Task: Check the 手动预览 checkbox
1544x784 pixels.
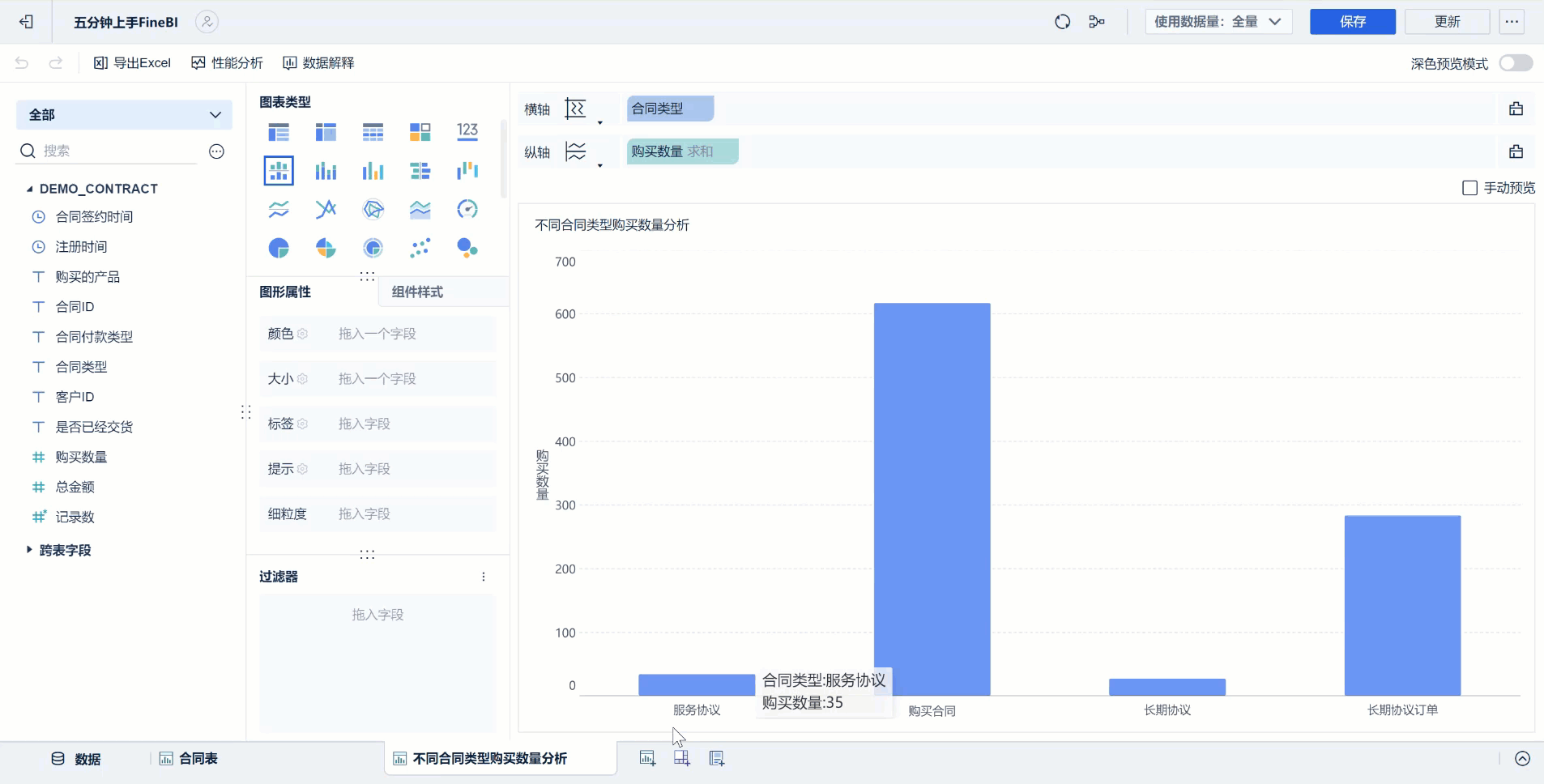Action: pos(1469,188)
